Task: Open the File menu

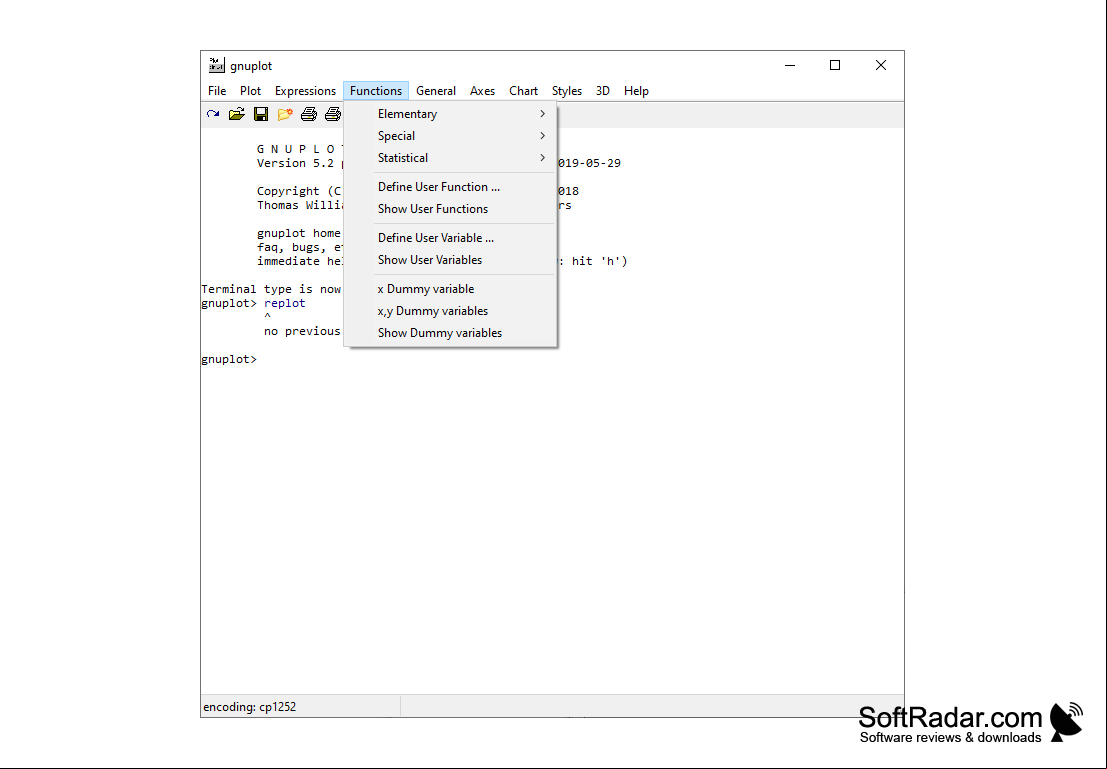Action: pos(217,91)
